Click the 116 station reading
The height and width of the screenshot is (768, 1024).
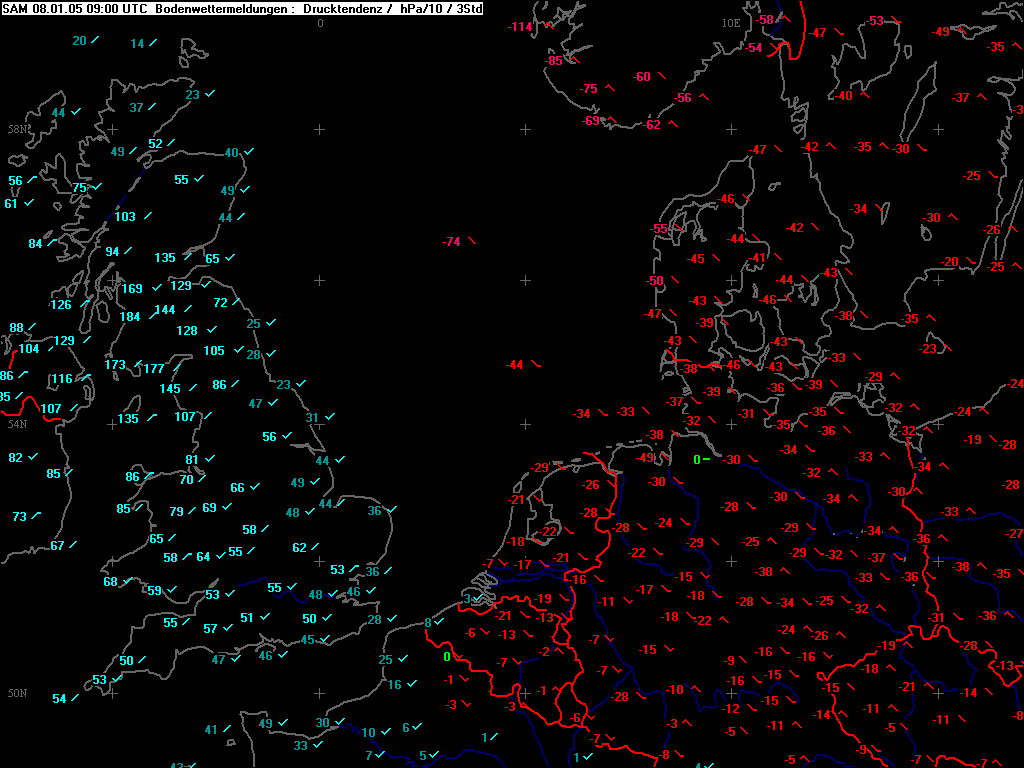click(62, 379)
